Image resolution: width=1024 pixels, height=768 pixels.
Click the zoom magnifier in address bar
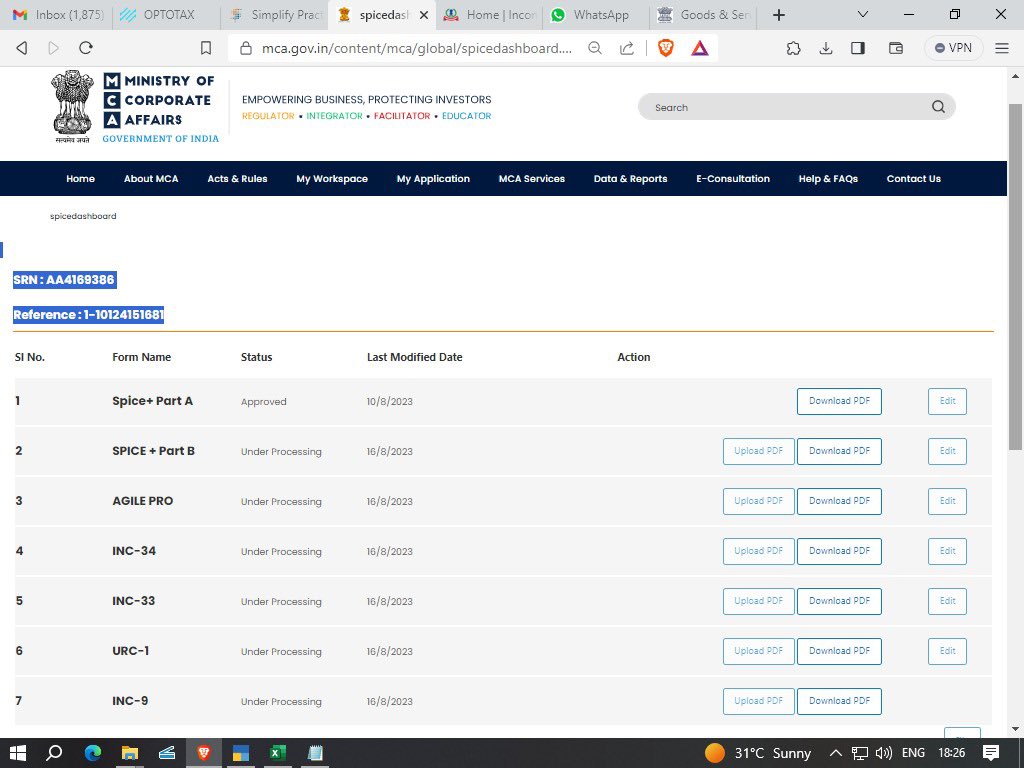point(594,48)
